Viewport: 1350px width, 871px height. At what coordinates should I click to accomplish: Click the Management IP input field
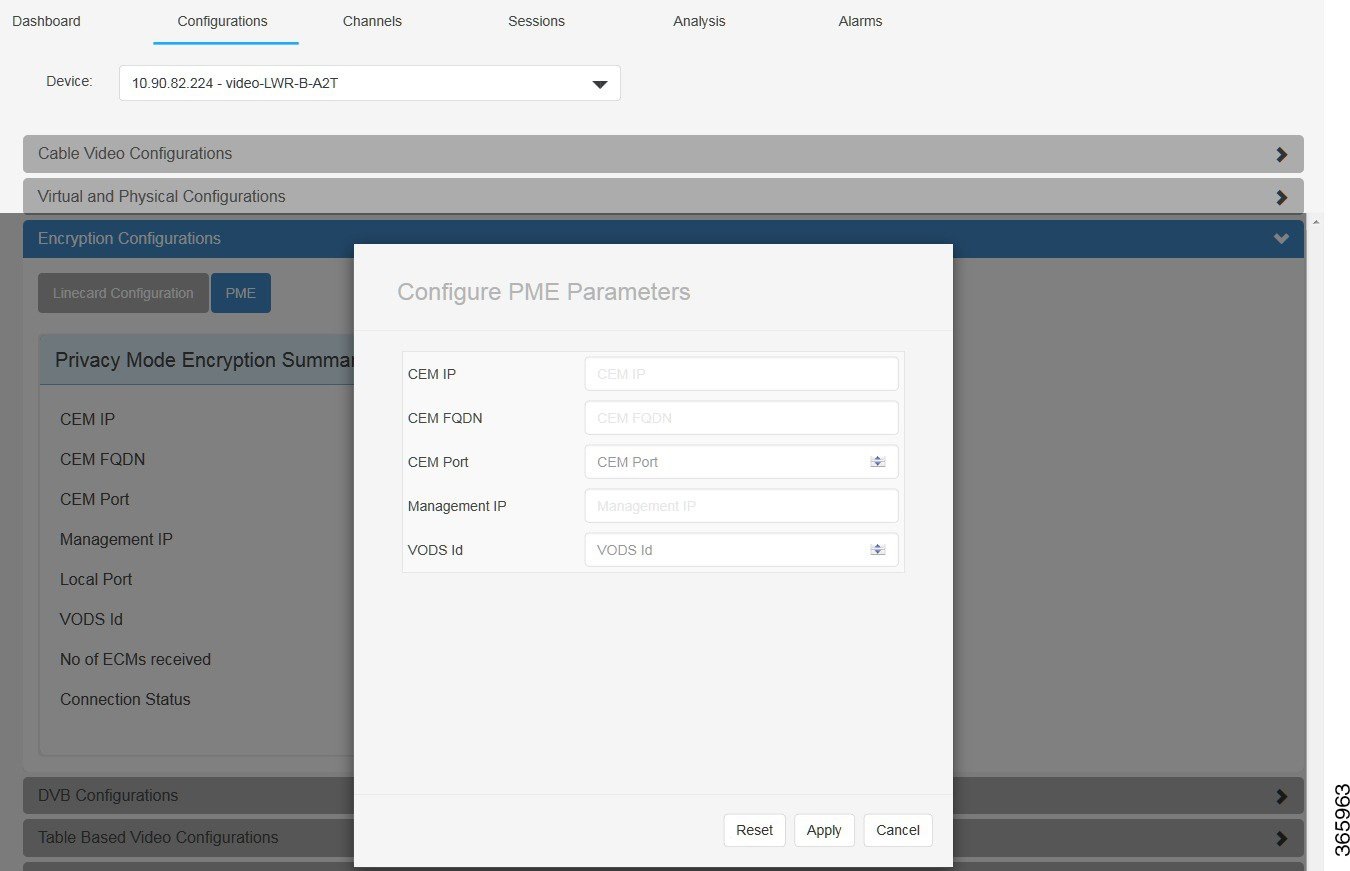(x=740, y=506)
